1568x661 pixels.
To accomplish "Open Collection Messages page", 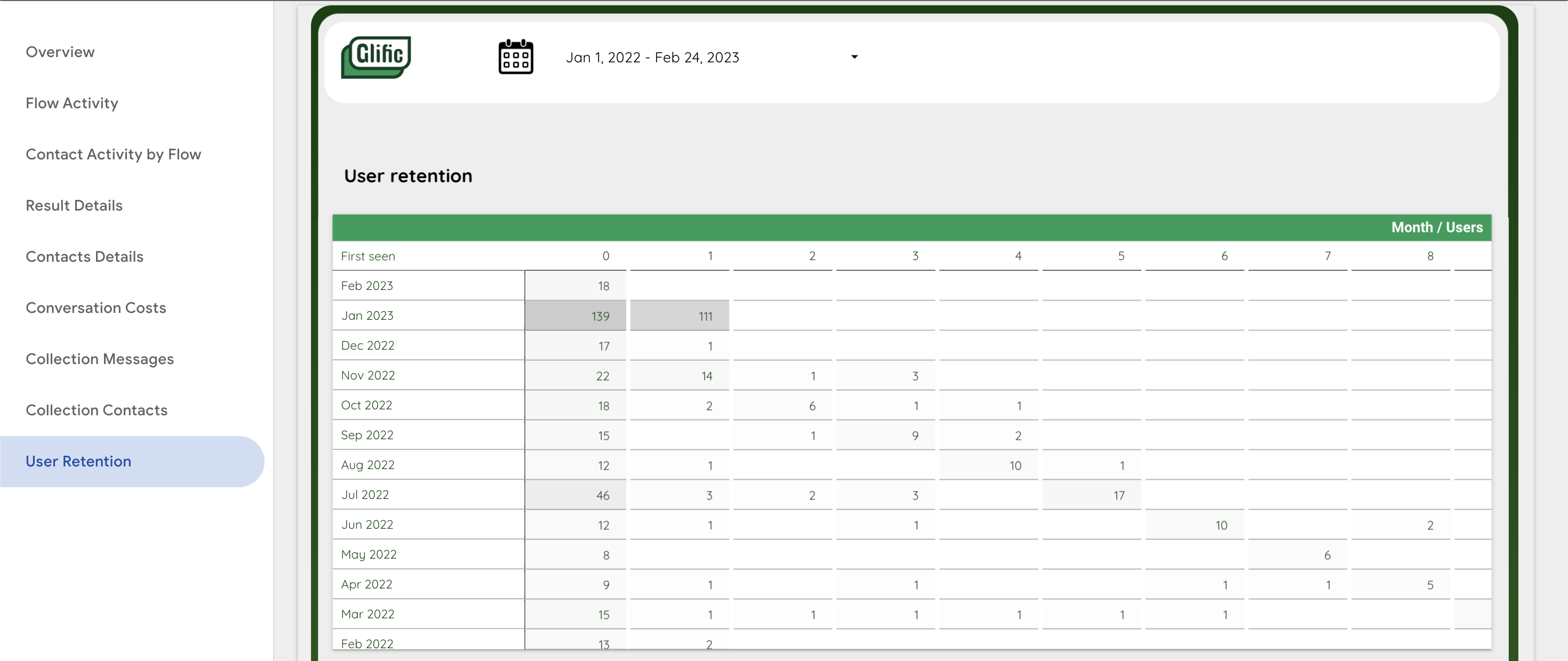I will [100, 359].
